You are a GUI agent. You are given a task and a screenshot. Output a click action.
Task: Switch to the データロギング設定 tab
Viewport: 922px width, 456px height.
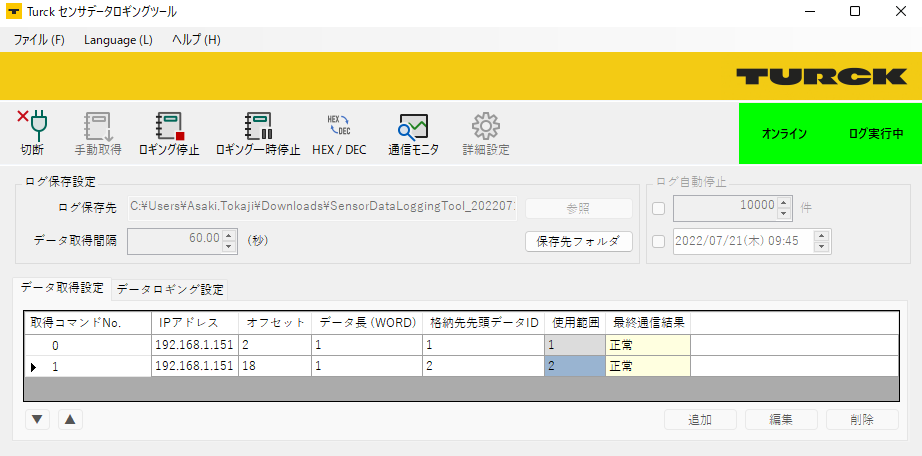pyautogui.click(x=170, y=289)
